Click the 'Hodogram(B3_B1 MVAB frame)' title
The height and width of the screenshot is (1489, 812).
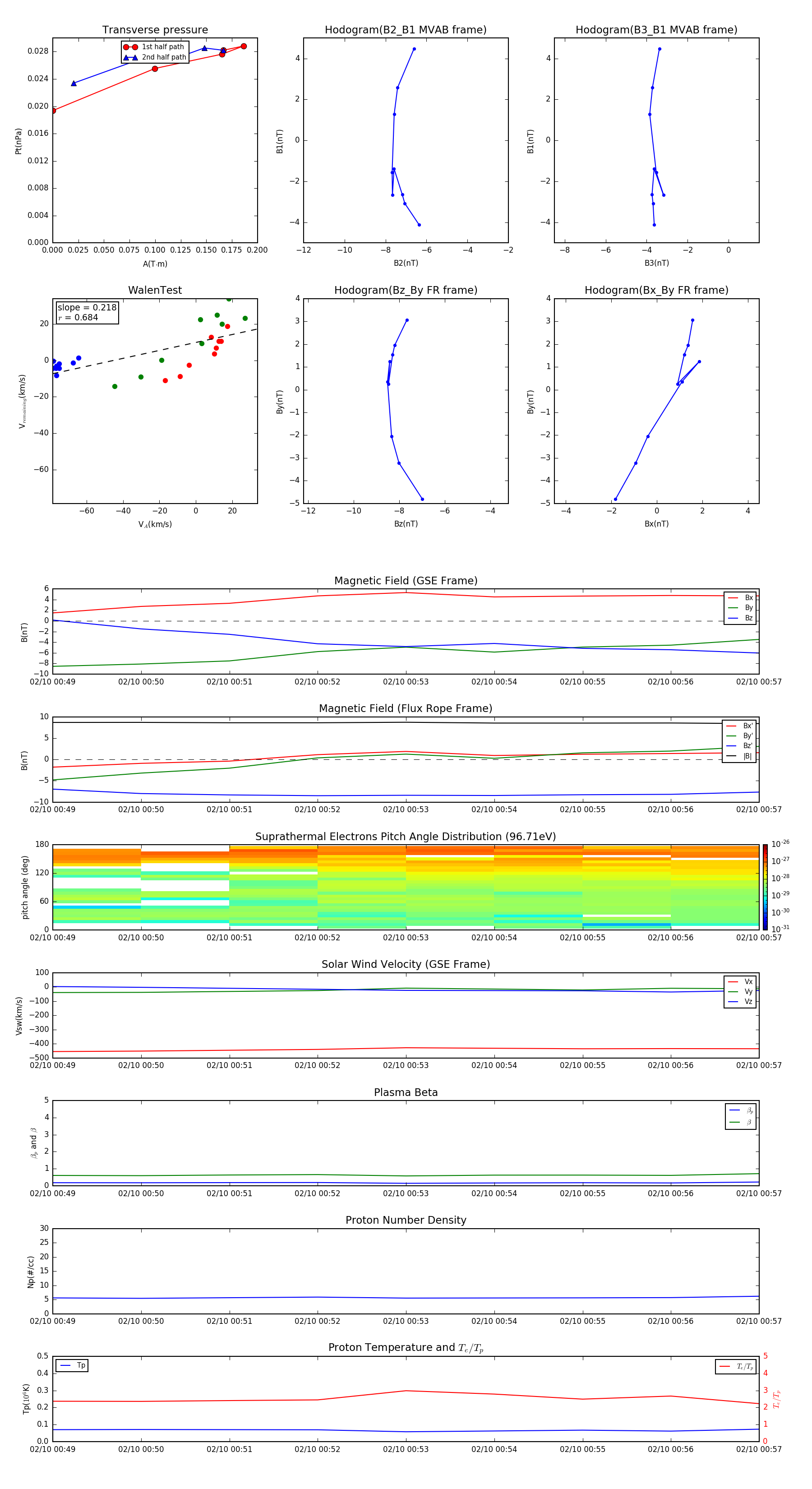[x=656, y=30]
